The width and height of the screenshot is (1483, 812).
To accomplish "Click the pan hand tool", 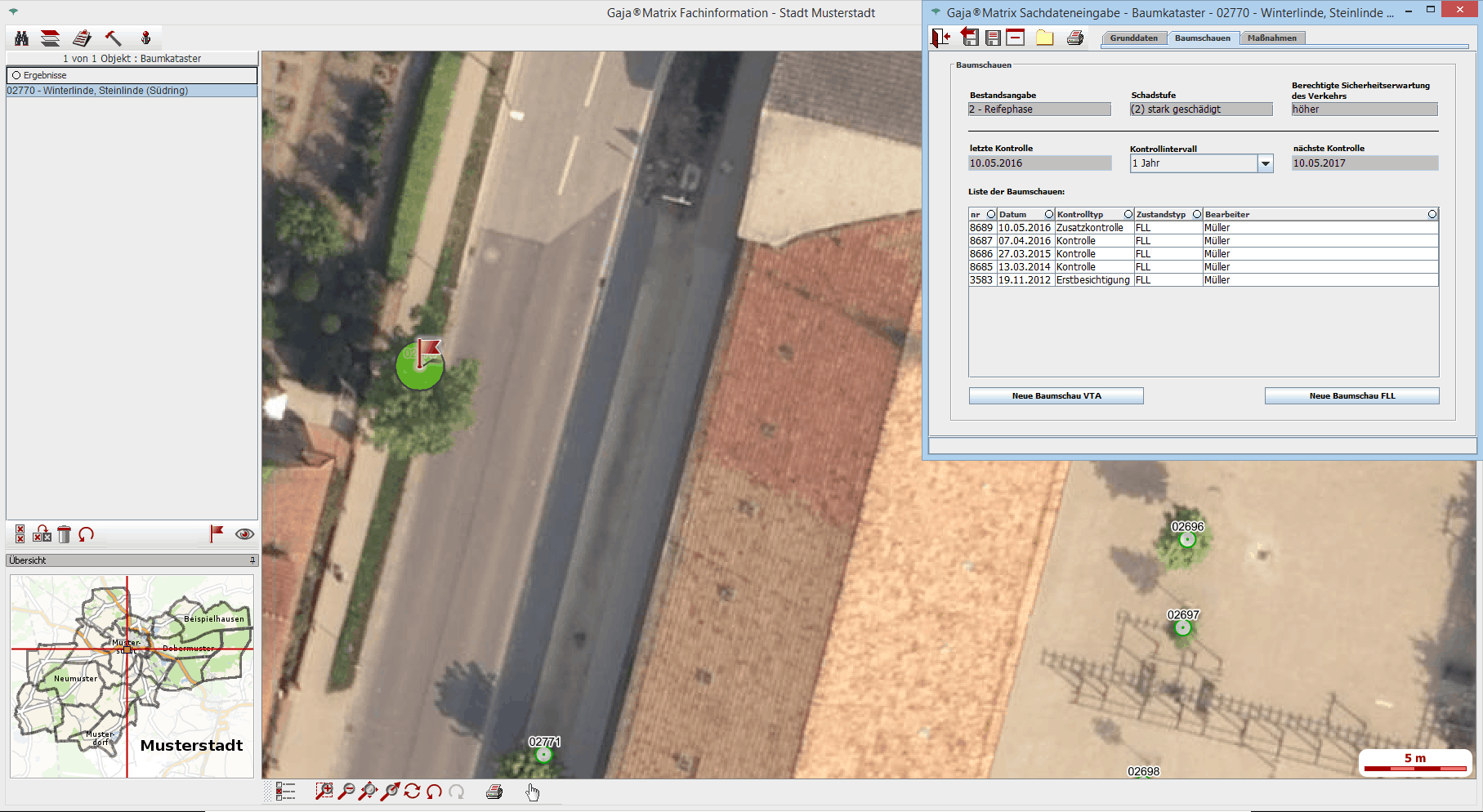I will [x=533, y=792].
